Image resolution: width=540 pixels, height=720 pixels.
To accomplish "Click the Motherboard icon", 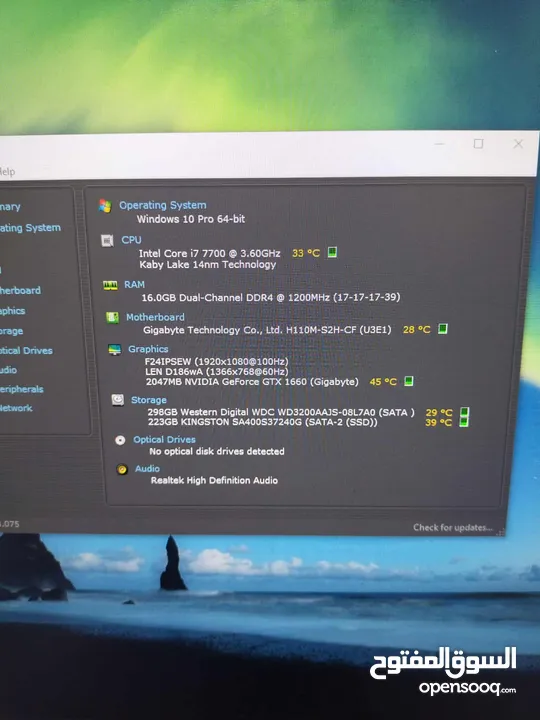I will pyautogui.click(x=112, y=317).
